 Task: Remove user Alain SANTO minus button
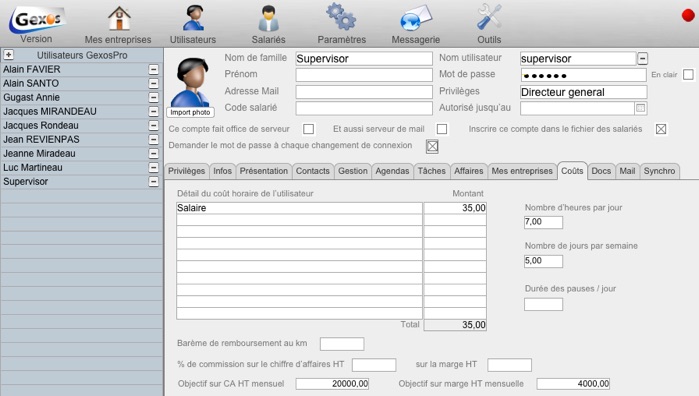pos(153,83)
